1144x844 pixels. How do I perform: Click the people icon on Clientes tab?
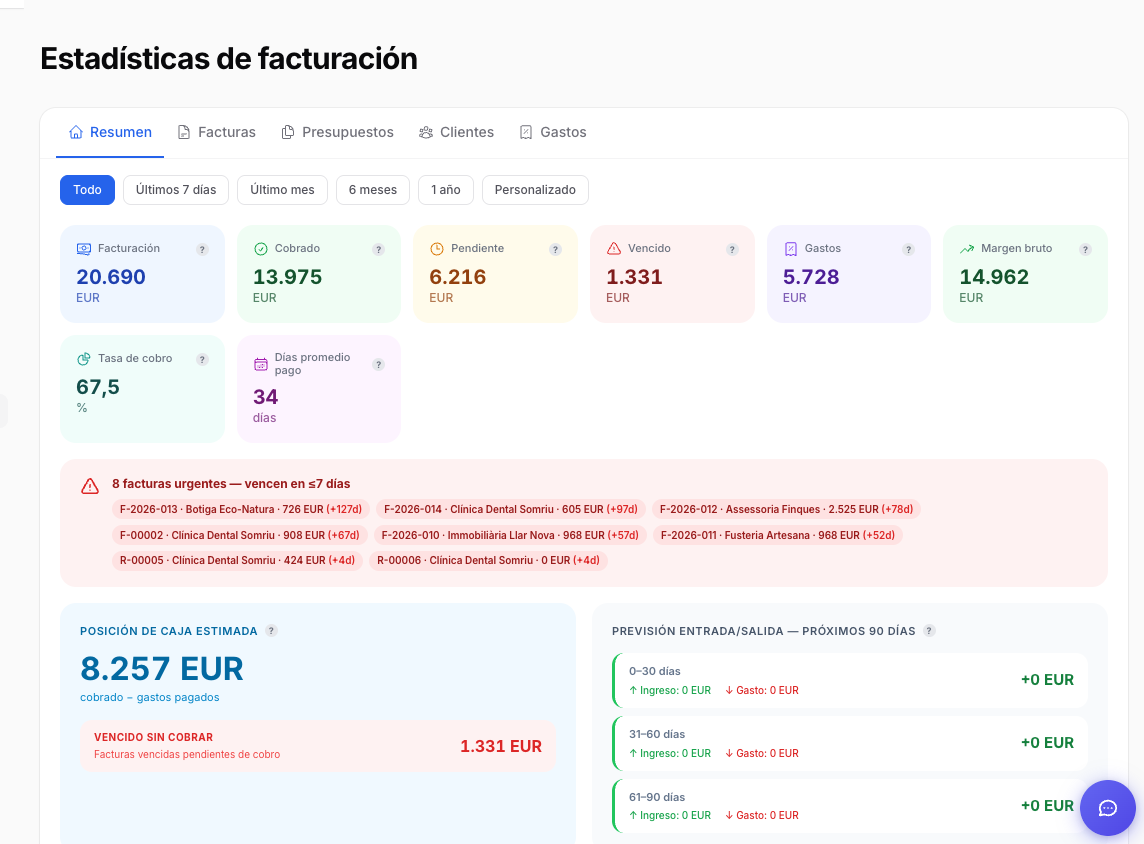coord(426,132)
